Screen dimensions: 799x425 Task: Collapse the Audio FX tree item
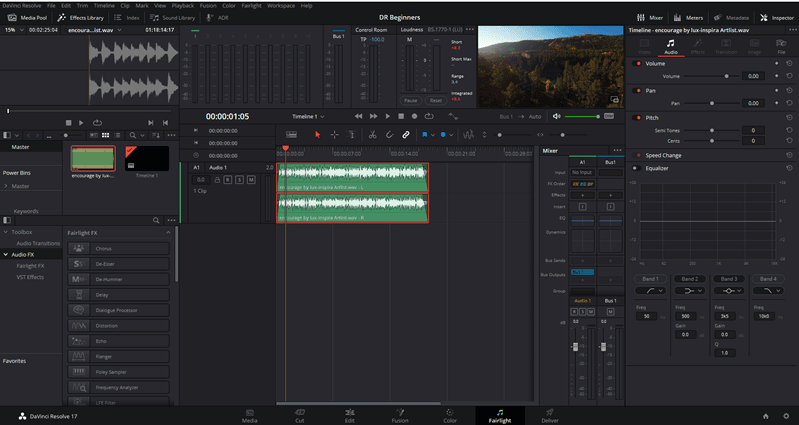coord(6,254)
